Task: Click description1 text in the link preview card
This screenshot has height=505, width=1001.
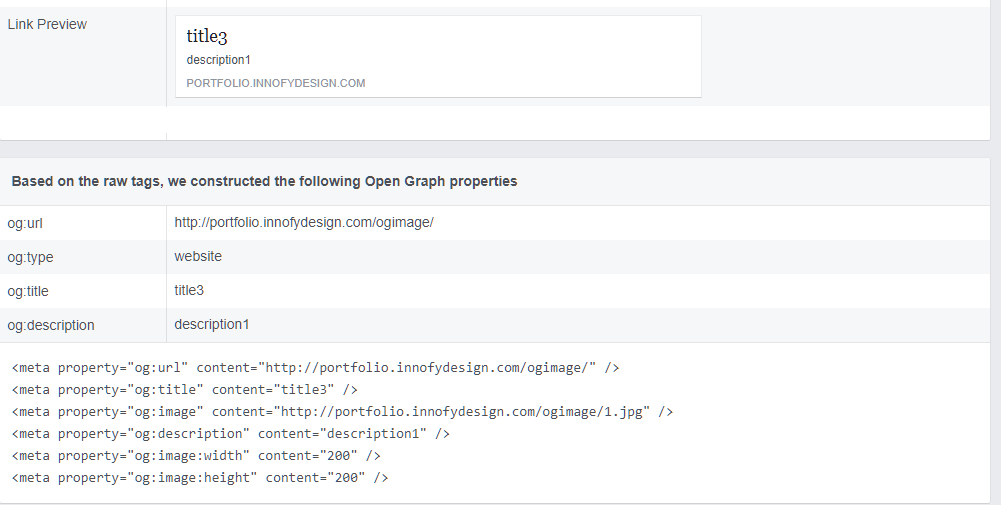Action: coord(218,60)
